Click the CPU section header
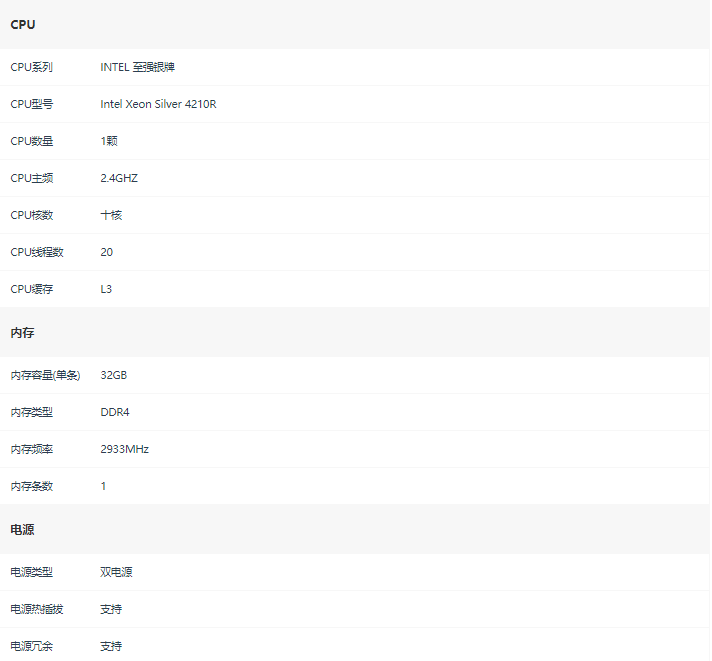 point(23,25)
